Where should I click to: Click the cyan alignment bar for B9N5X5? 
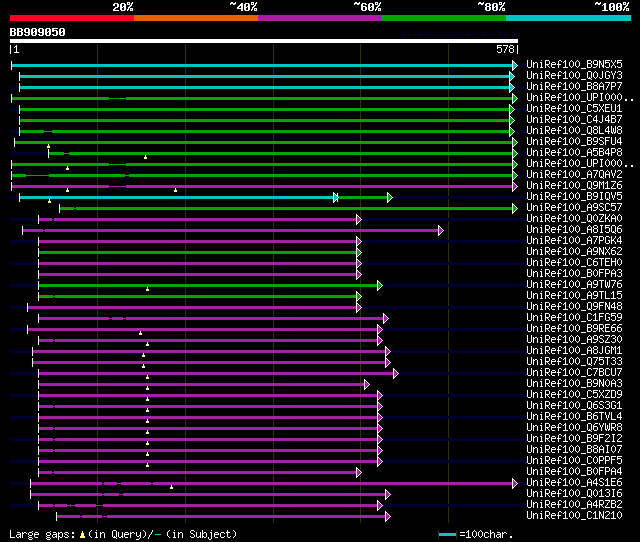point(262,65)
